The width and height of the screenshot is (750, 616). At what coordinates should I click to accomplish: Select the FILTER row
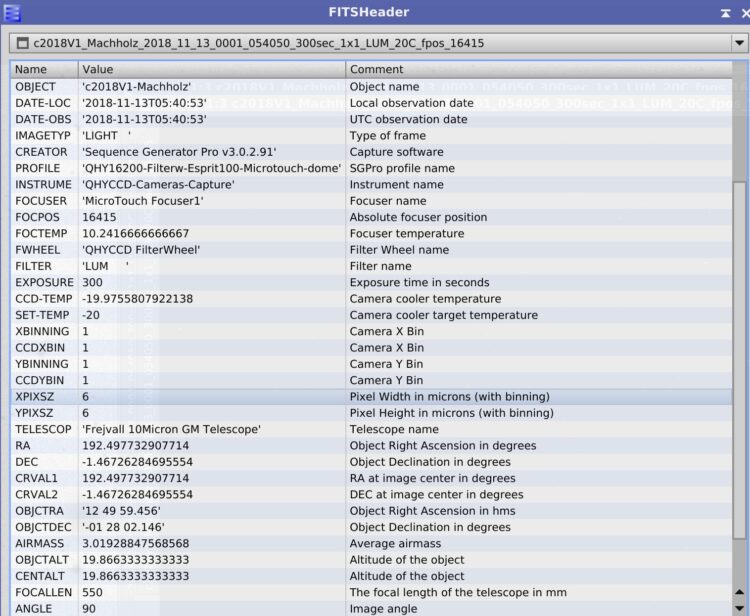(371, 266)
